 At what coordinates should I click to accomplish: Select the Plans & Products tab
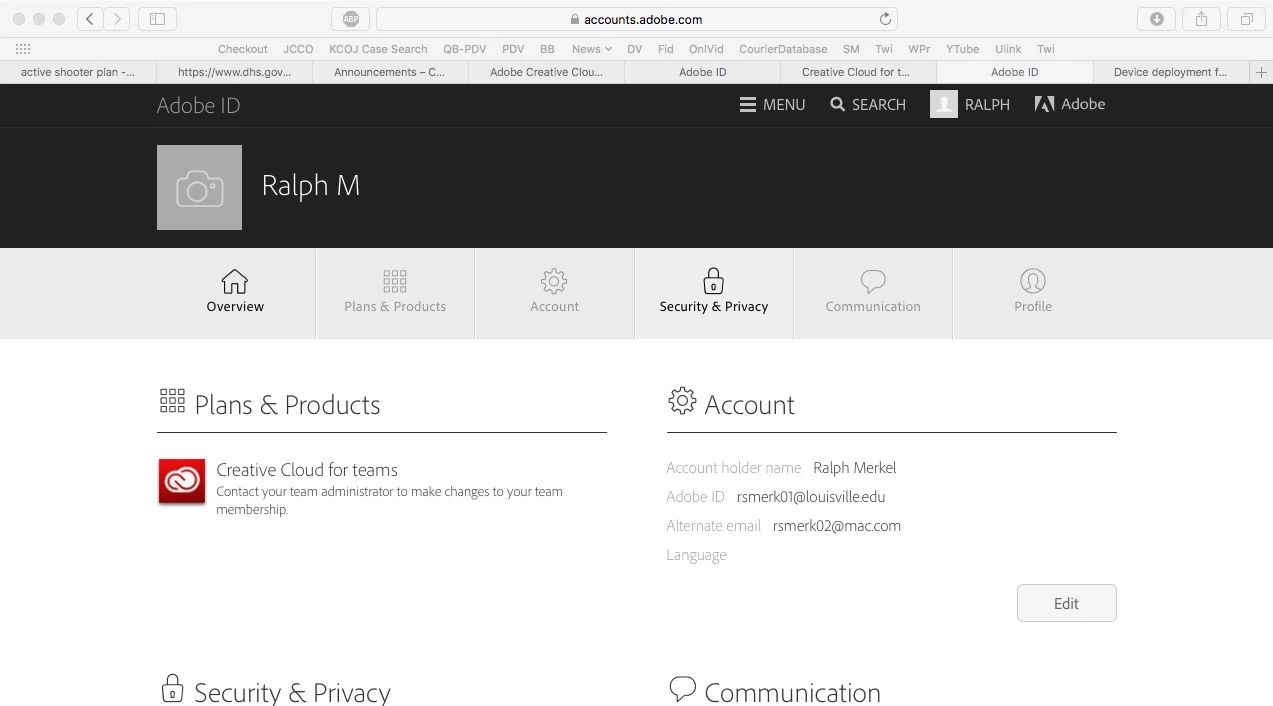coord(395,293)
